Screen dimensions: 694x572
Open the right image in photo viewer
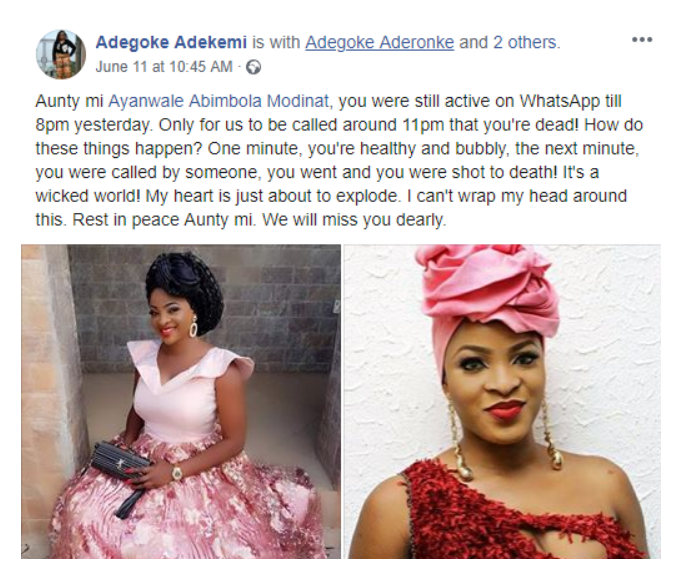coord(502,401)
